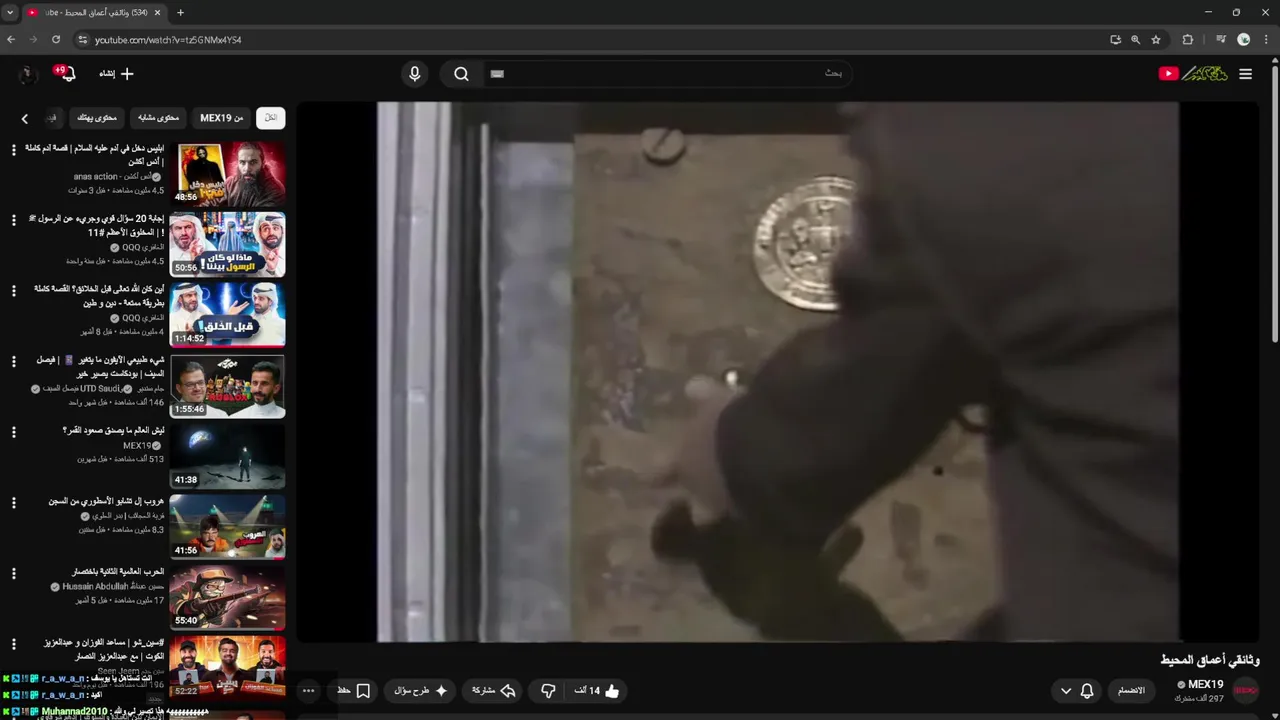Open a new browser tab
Viewport: 1280px width, 720px height.
tap(180, 13)
